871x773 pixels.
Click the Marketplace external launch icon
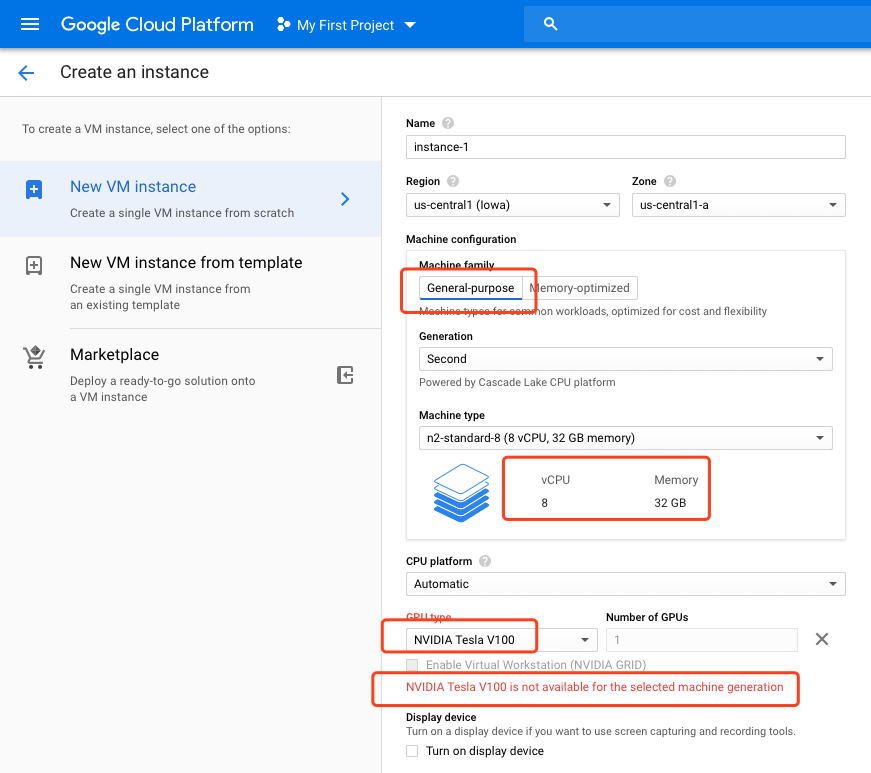tap(345, 375)
